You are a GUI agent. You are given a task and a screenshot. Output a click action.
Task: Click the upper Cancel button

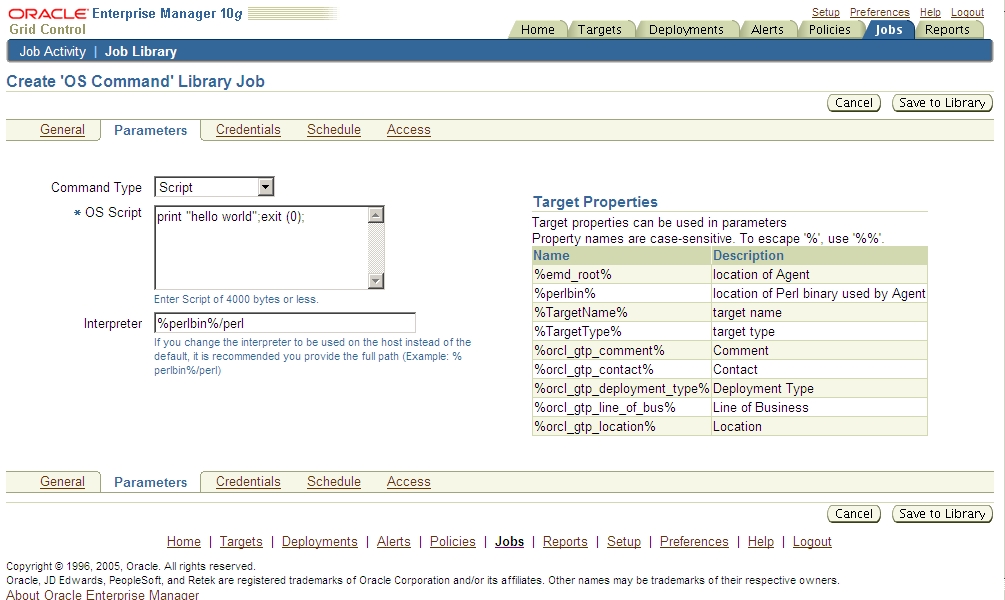[x=854, y=103]
